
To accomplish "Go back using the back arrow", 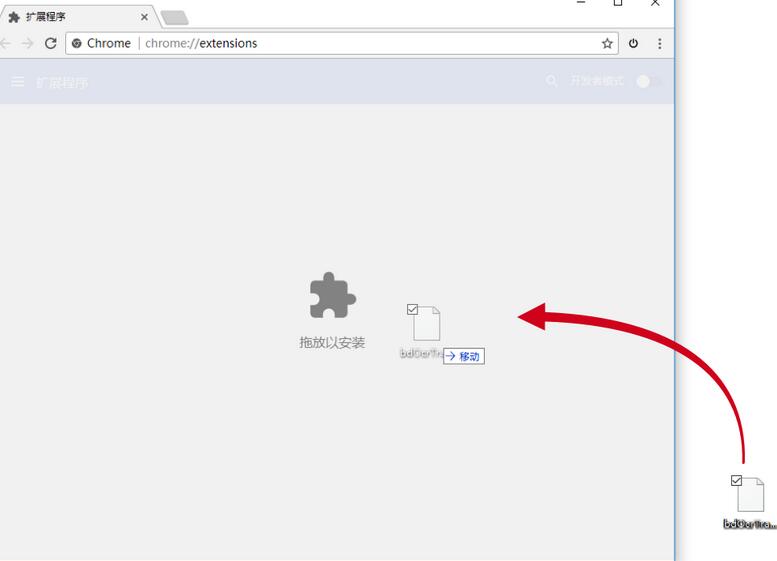I will point(5,43).
